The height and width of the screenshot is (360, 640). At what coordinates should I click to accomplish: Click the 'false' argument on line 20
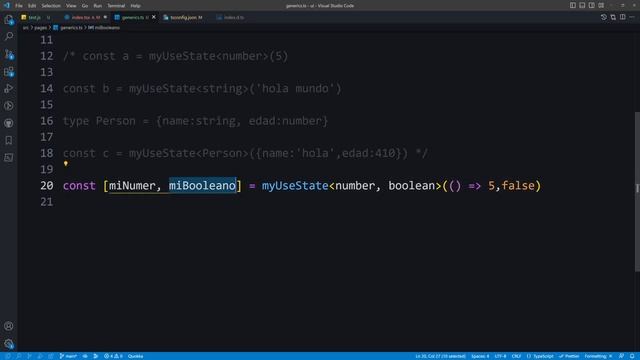518,186
